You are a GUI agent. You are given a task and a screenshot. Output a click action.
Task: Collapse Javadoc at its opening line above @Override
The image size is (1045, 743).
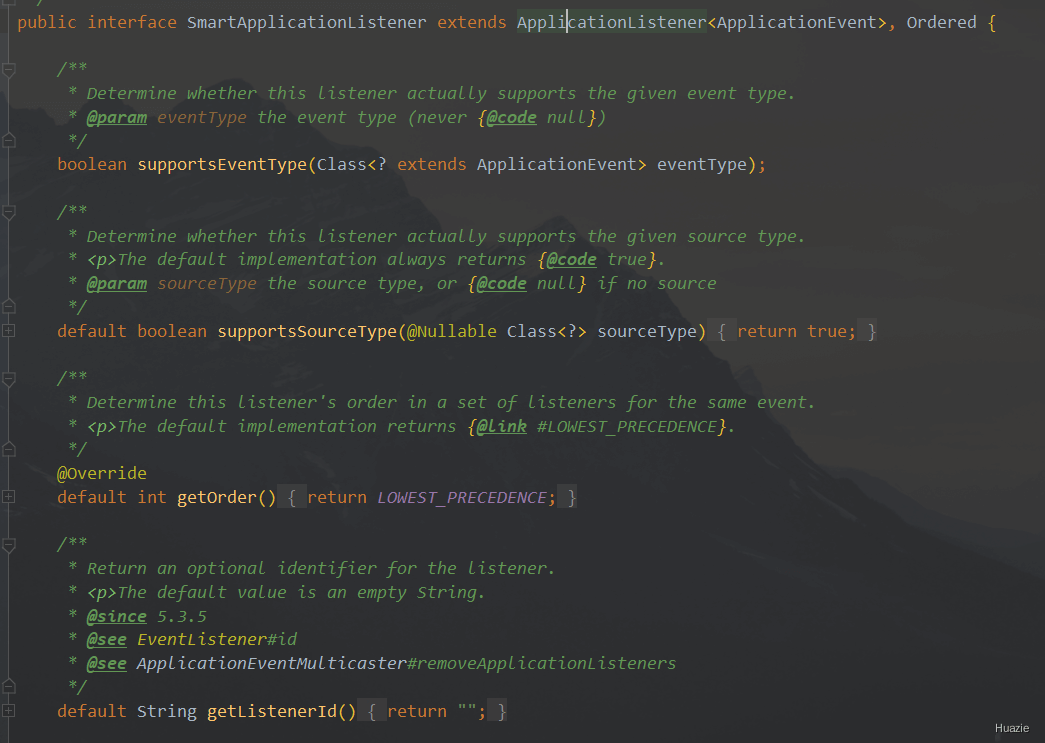(x=9, y=378)
